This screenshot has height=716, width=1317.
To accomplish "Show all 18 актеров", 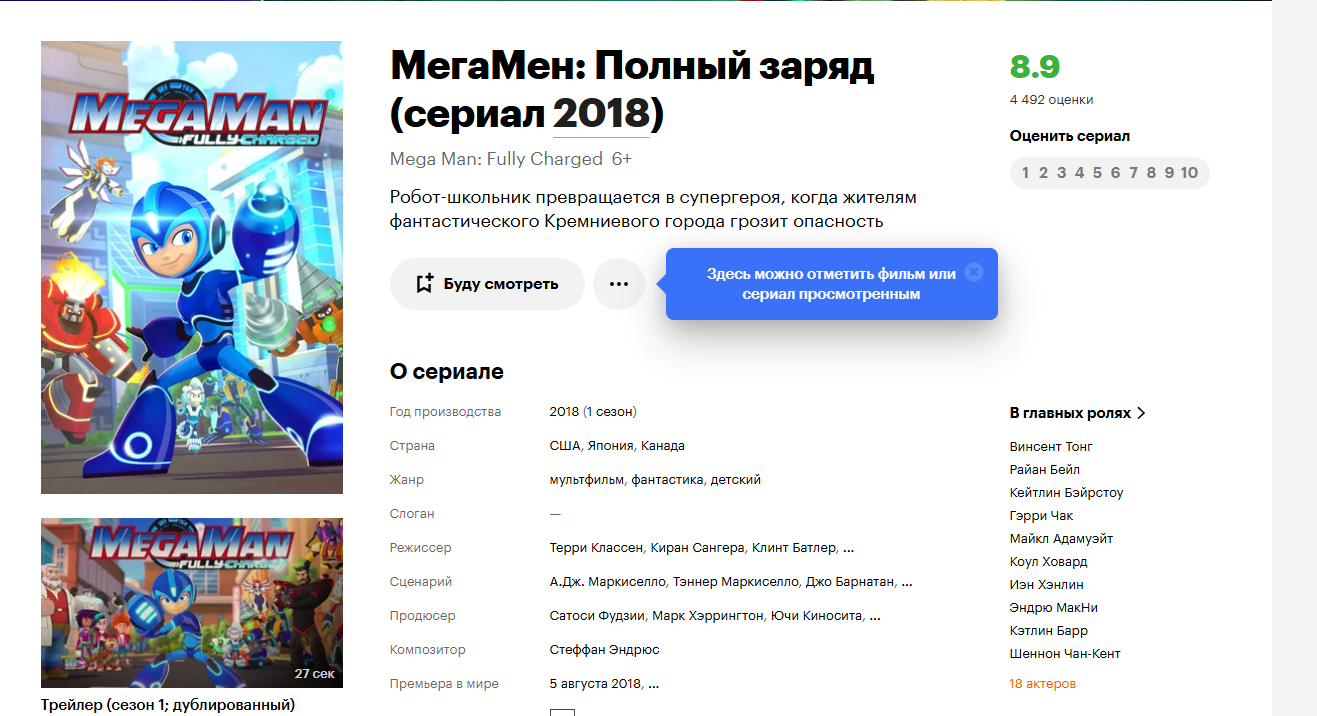I will coord(1043,684).
